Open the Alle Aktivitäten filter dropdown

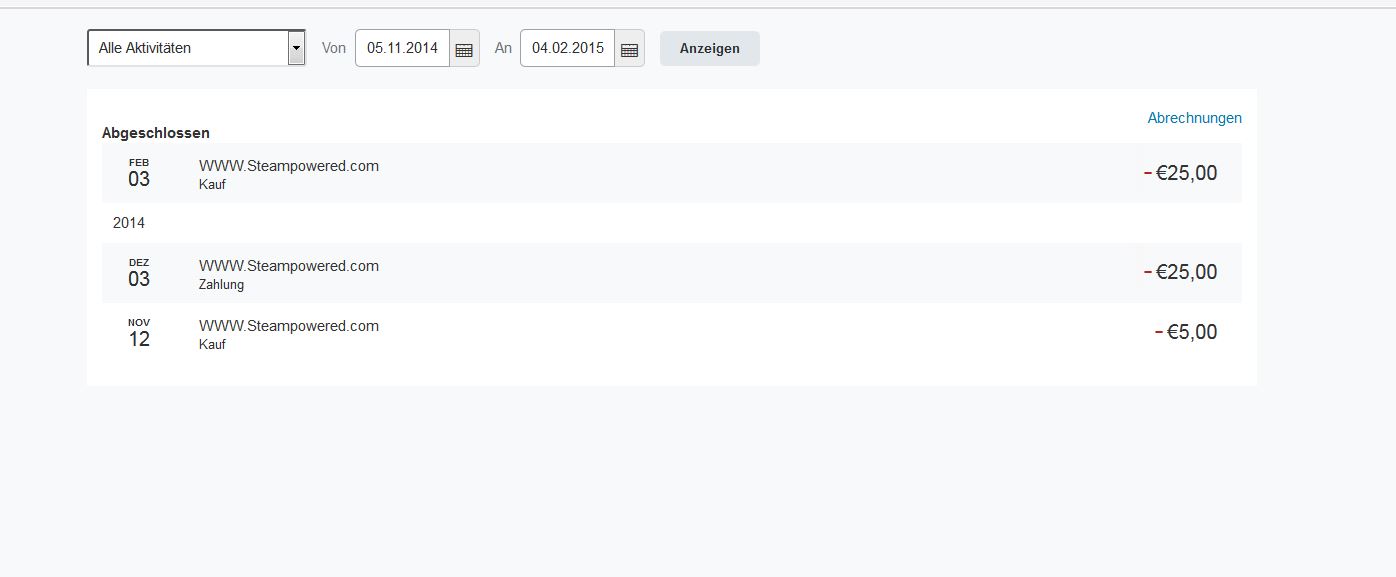[188, 48]
